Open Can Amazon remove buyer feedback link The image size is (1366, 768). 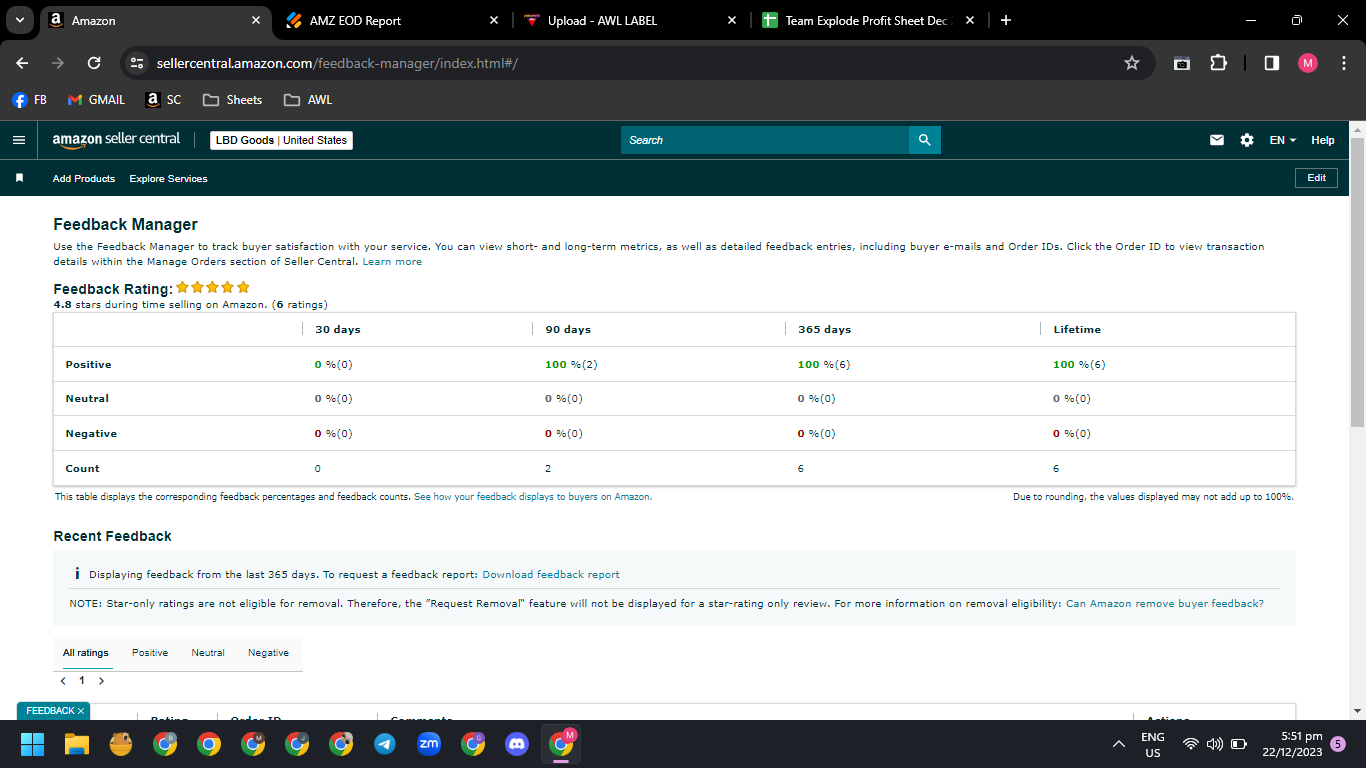[1165, 604]
